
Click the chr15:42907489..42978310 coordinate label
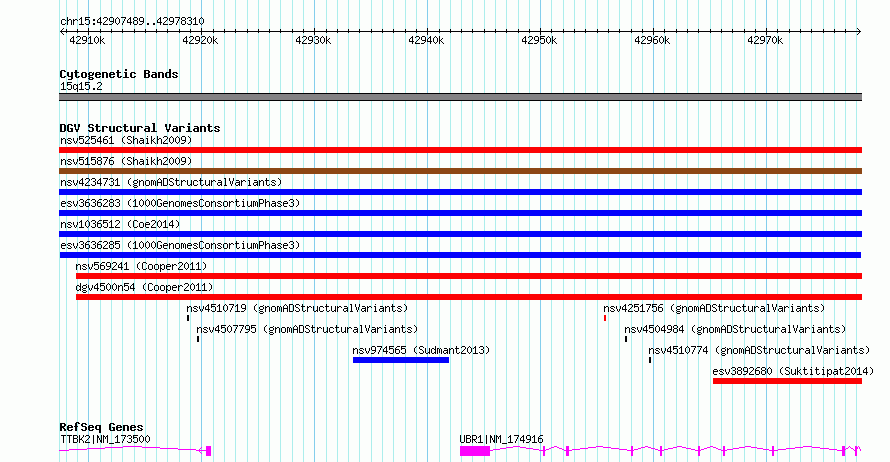tap(132, 22)
